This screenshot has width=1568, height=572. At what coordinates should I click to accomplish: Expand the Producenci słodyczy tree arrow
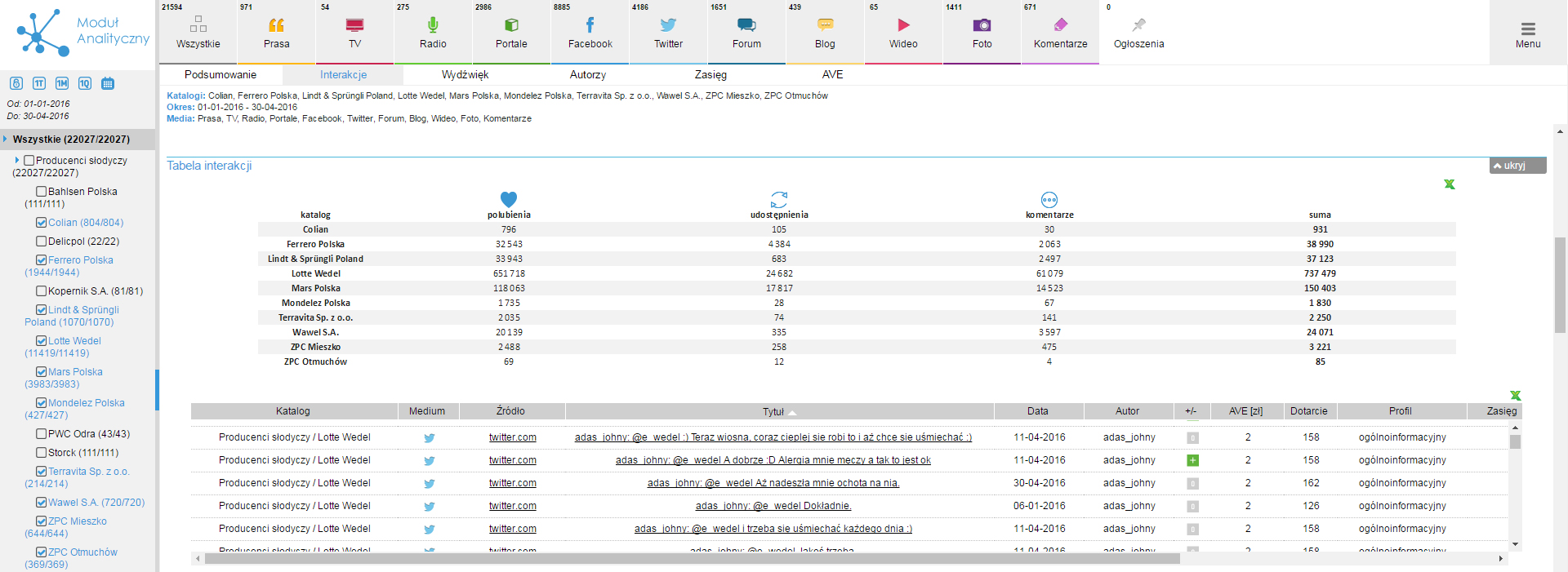[x=17, y=160]
